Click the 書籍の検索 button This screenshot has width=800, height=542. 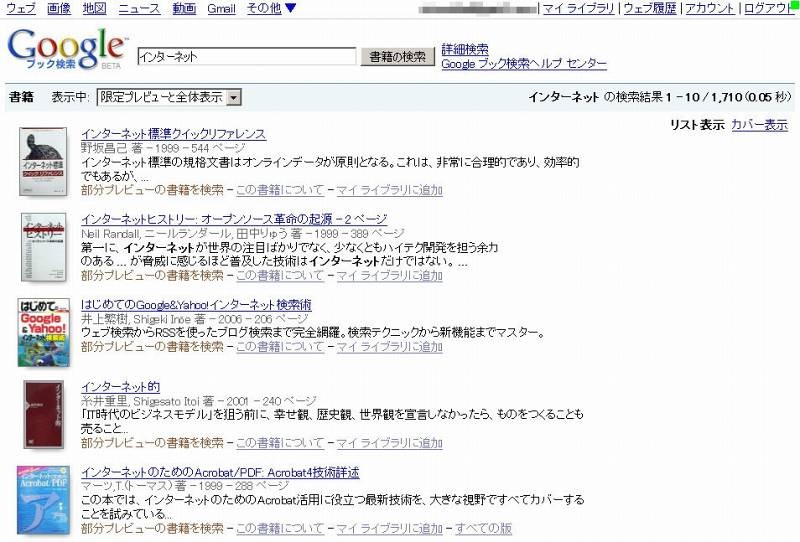pyautogui.click(x=397, y=57)
